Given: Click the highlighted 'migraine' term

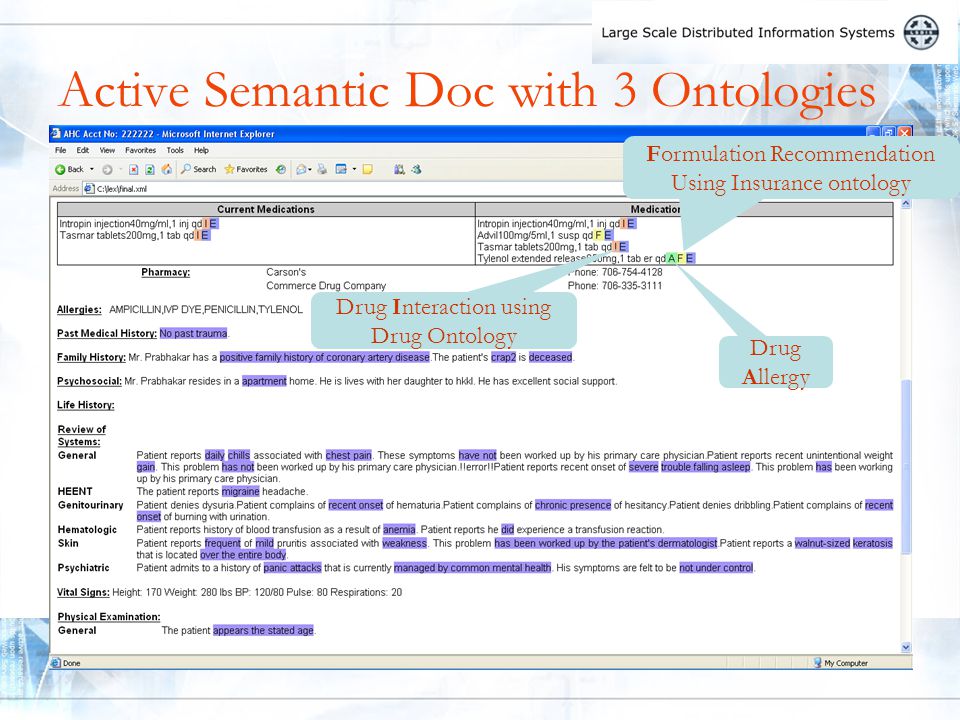Looking at the screenshot, I should tap(241, 491).
